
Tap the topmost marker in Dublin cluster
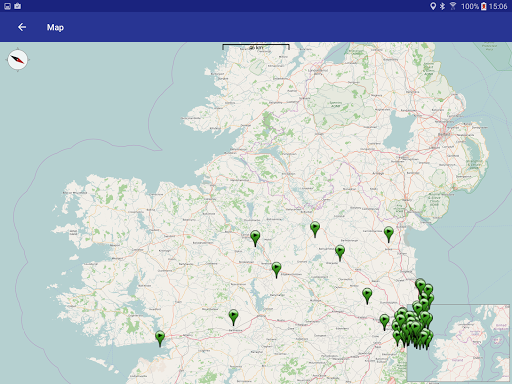click(420, 286)
